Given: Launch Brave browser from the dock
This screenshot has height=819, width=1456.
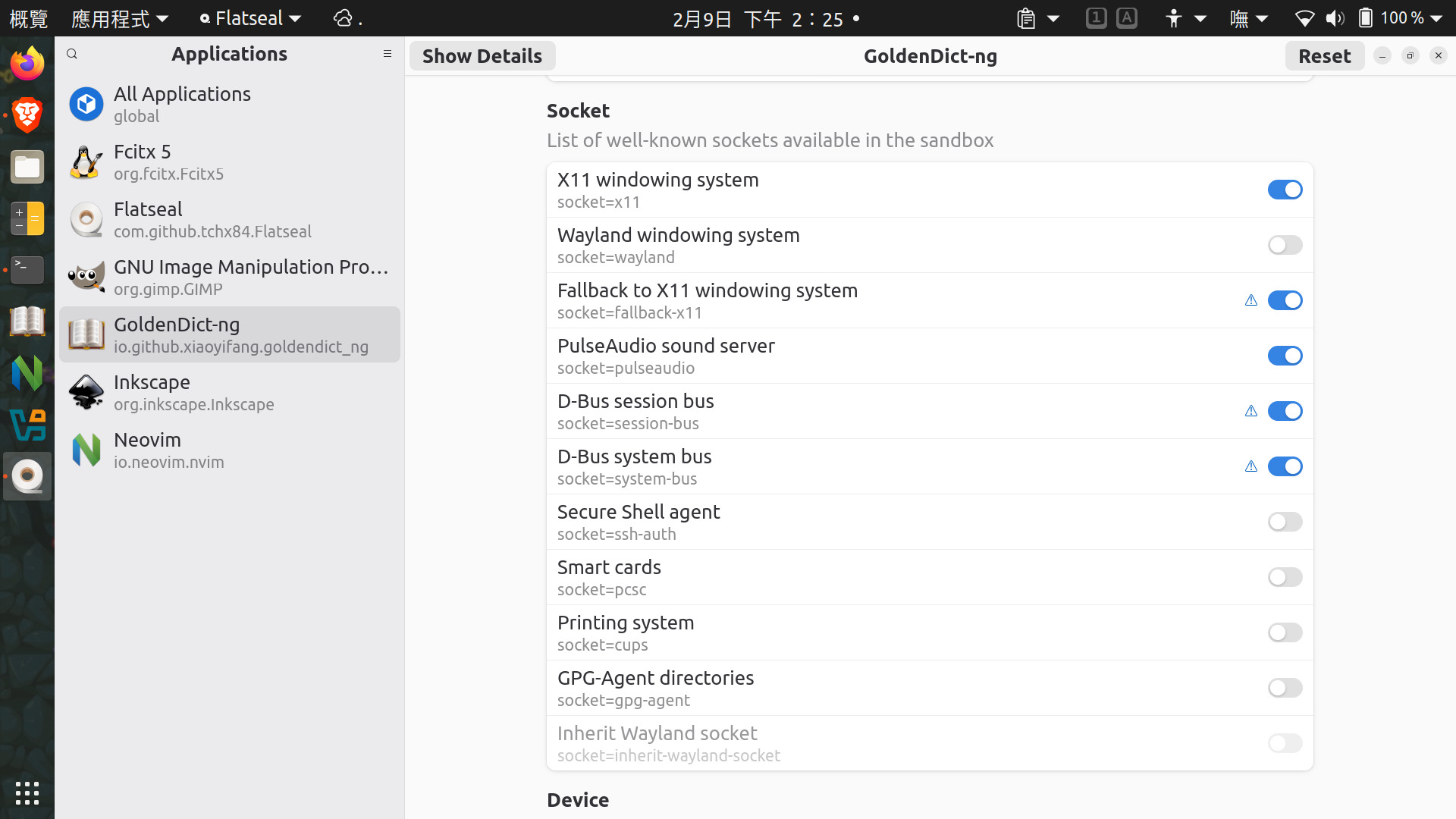Looking at the screenshot, I should coord(27,115).
